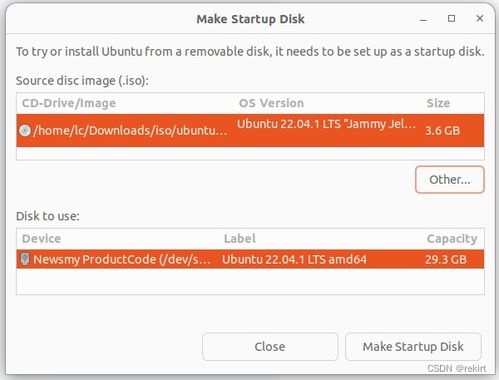Click the Make Startup Disk button
This screenshot has height=380, width=499.
click(413, 347)
